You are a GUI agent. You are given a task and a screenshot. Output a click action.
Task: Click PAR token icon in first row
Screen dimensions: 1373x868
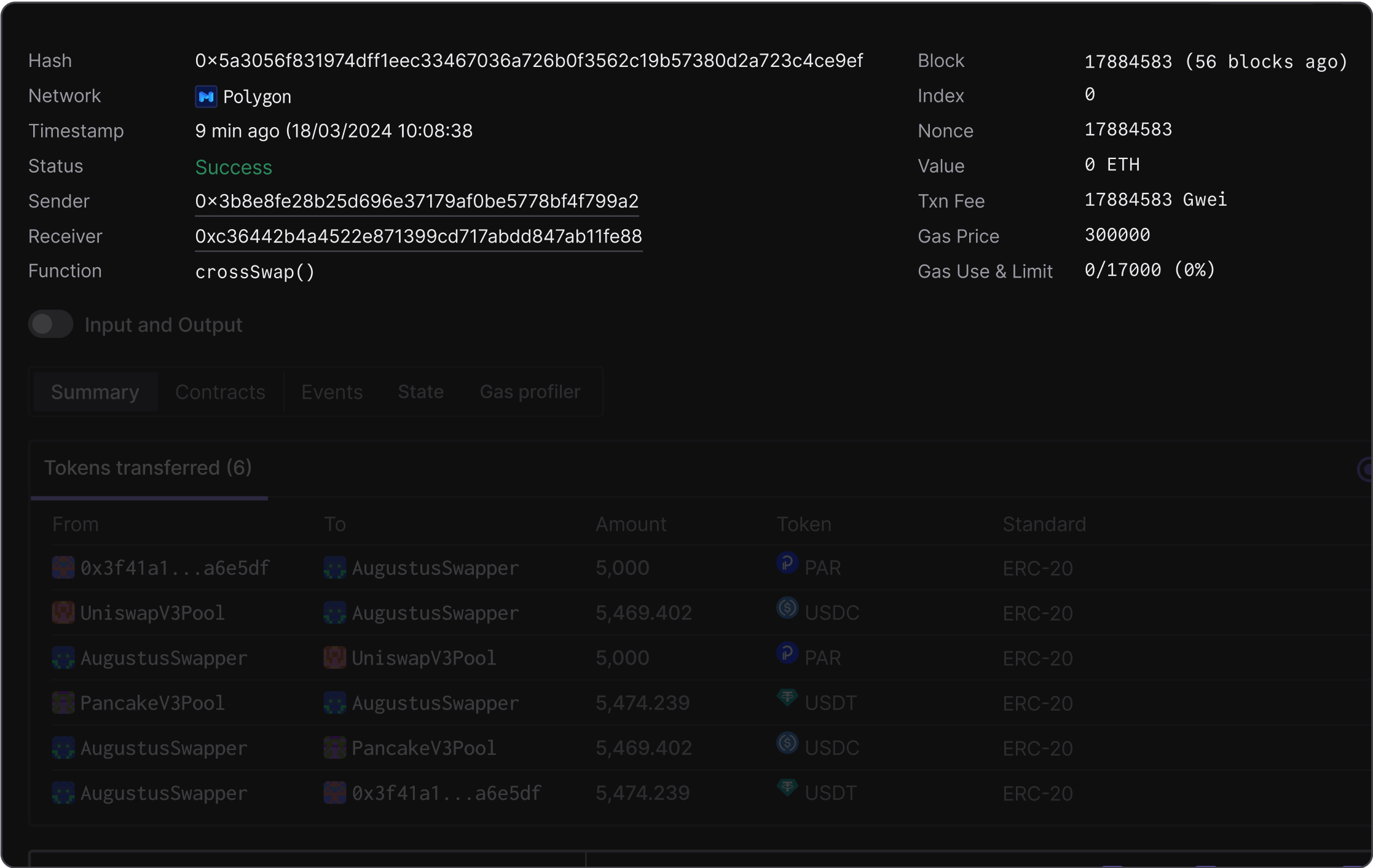tap(787, 563)
